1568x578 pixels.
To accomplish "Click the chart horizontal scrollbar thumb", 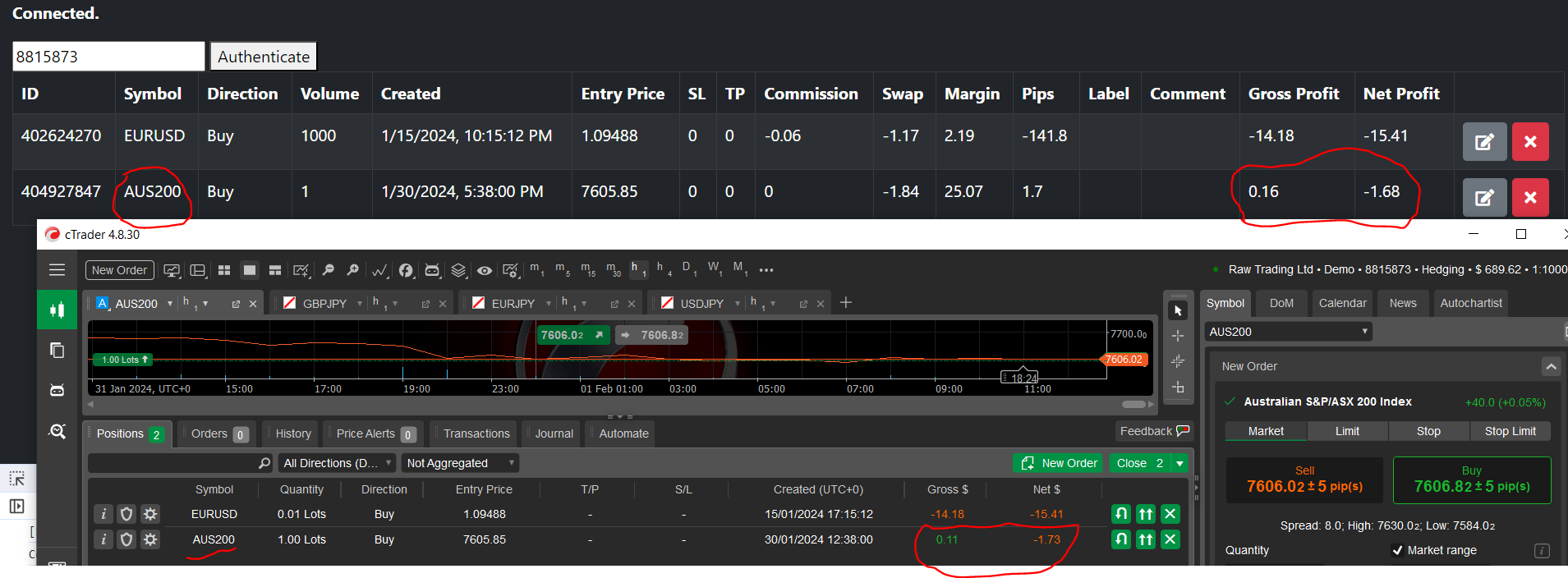I will tap(1133, 404).
